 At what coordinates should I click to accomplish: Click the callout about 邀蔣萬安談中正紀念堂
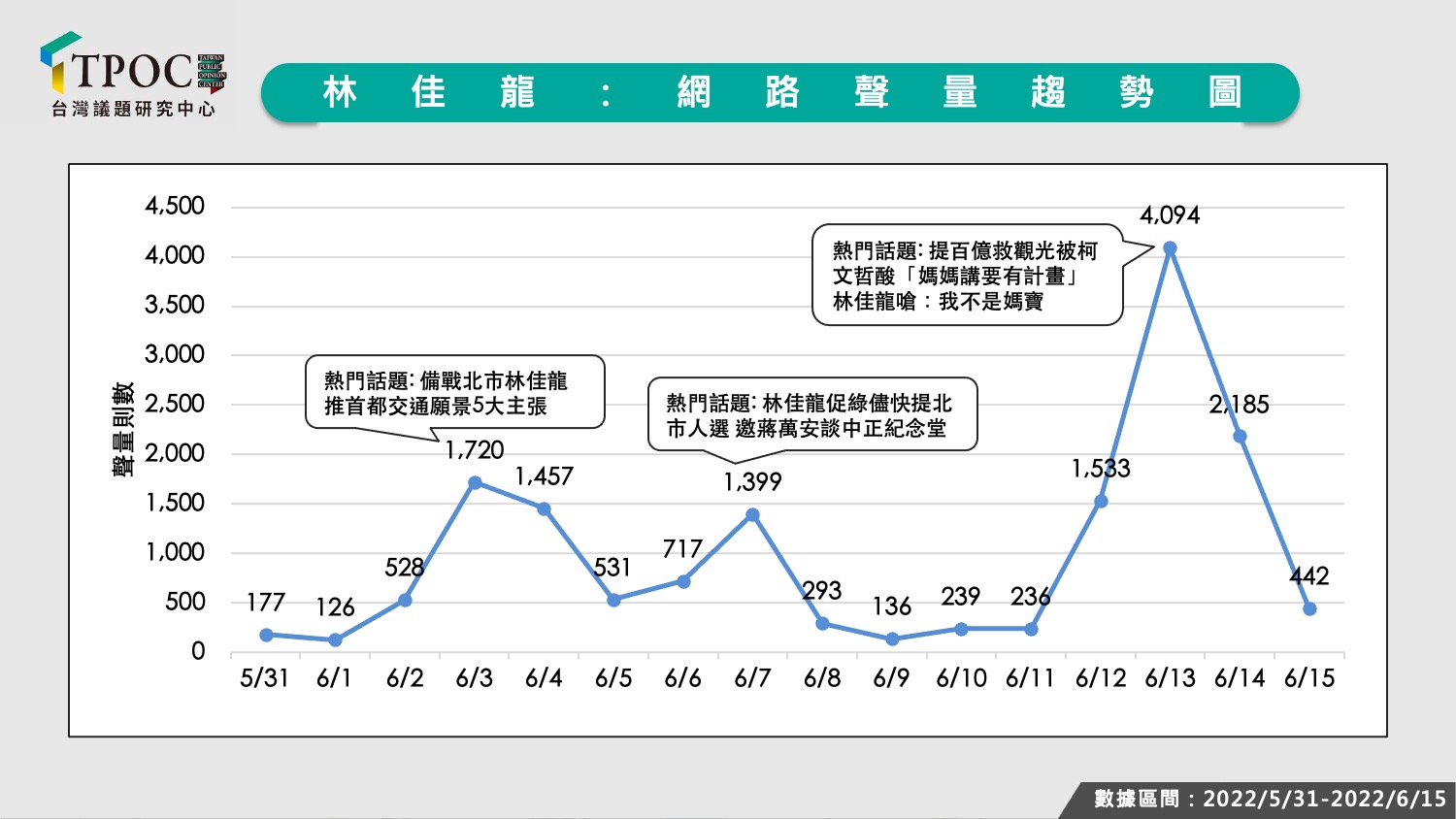point(812,414)
